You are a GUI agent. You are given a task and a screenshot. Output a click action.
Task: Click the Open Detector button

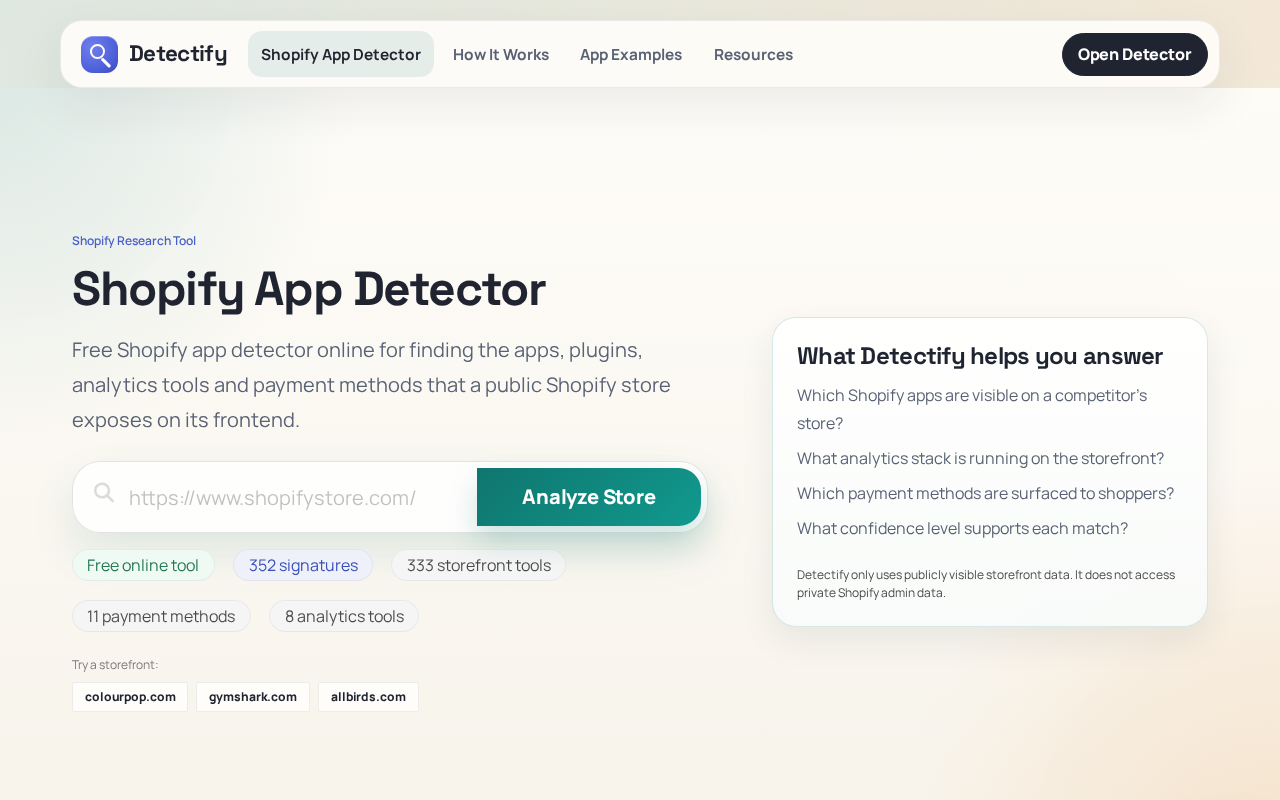1135,54
